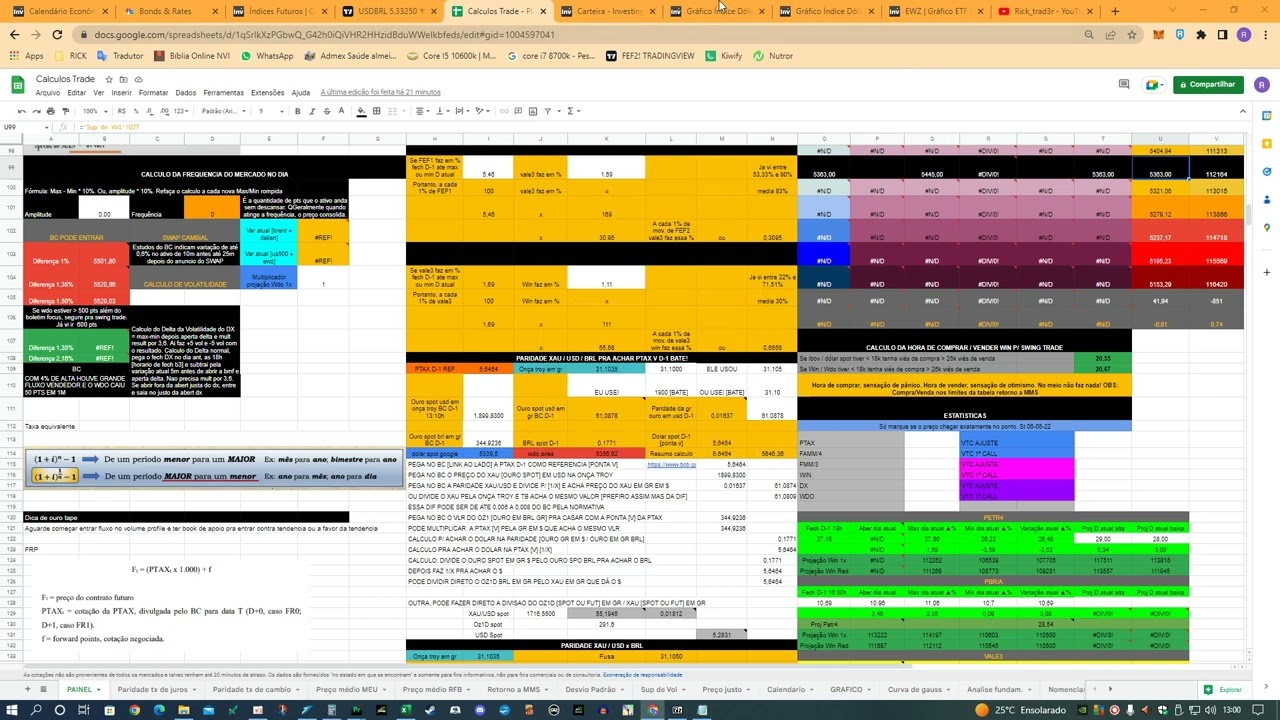
Task: Bookmark this page star icon
Action: pyautogui.click(x=1132, y=35)
